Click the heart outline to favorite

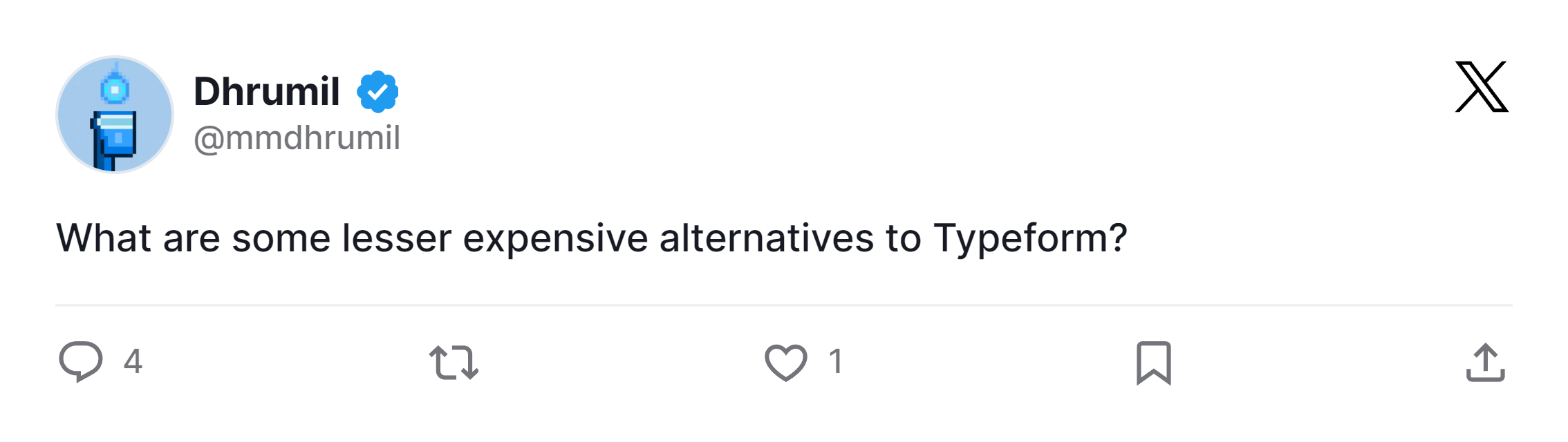click(x=785, y=361)
